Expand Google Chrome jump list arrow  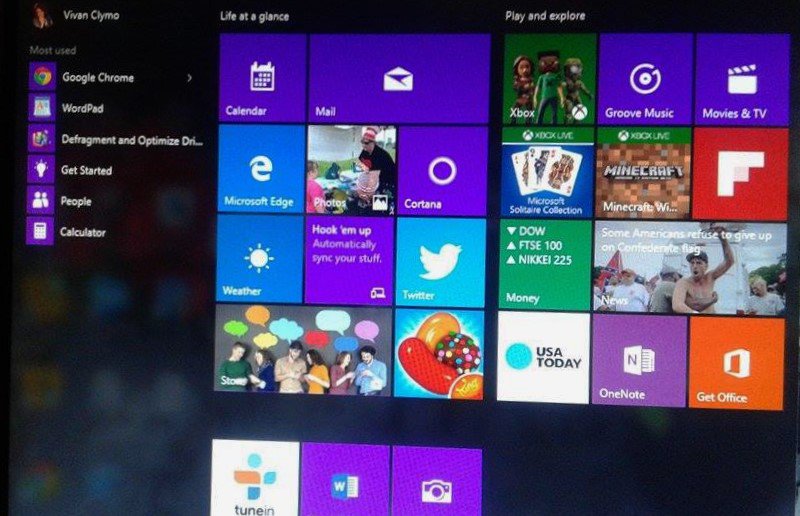click(x=189, y=78)
